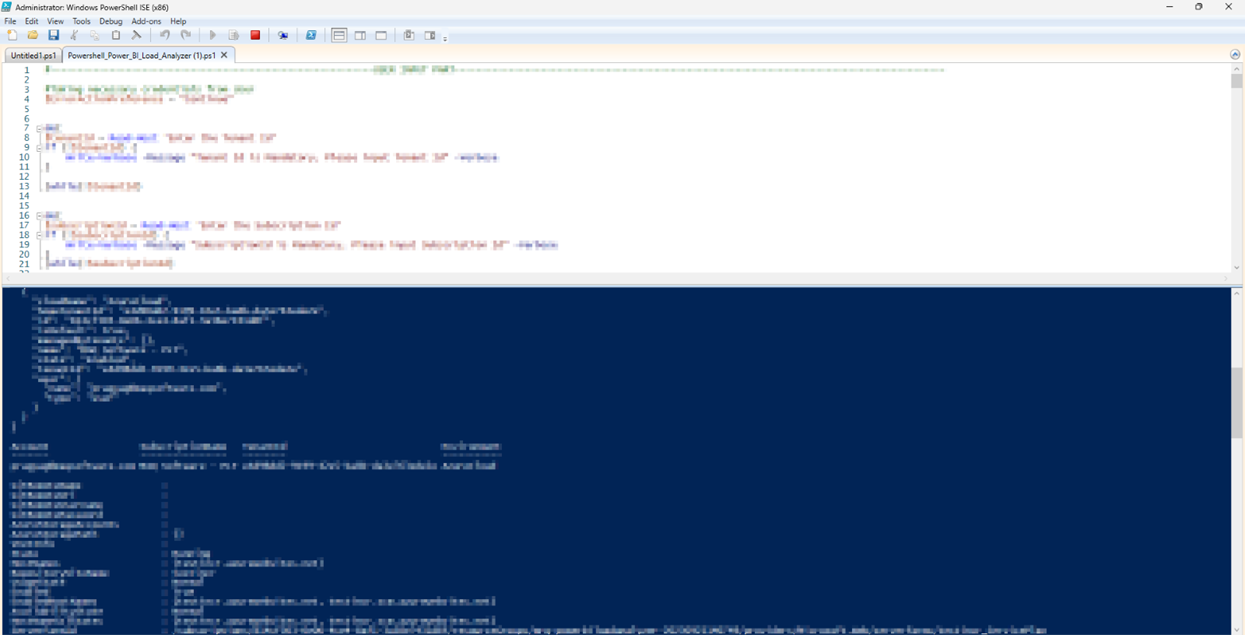Close the Powershell_Power_BI_Load_Analyzer tab
The image size is (1245, 635).
(x=225, y=56)
